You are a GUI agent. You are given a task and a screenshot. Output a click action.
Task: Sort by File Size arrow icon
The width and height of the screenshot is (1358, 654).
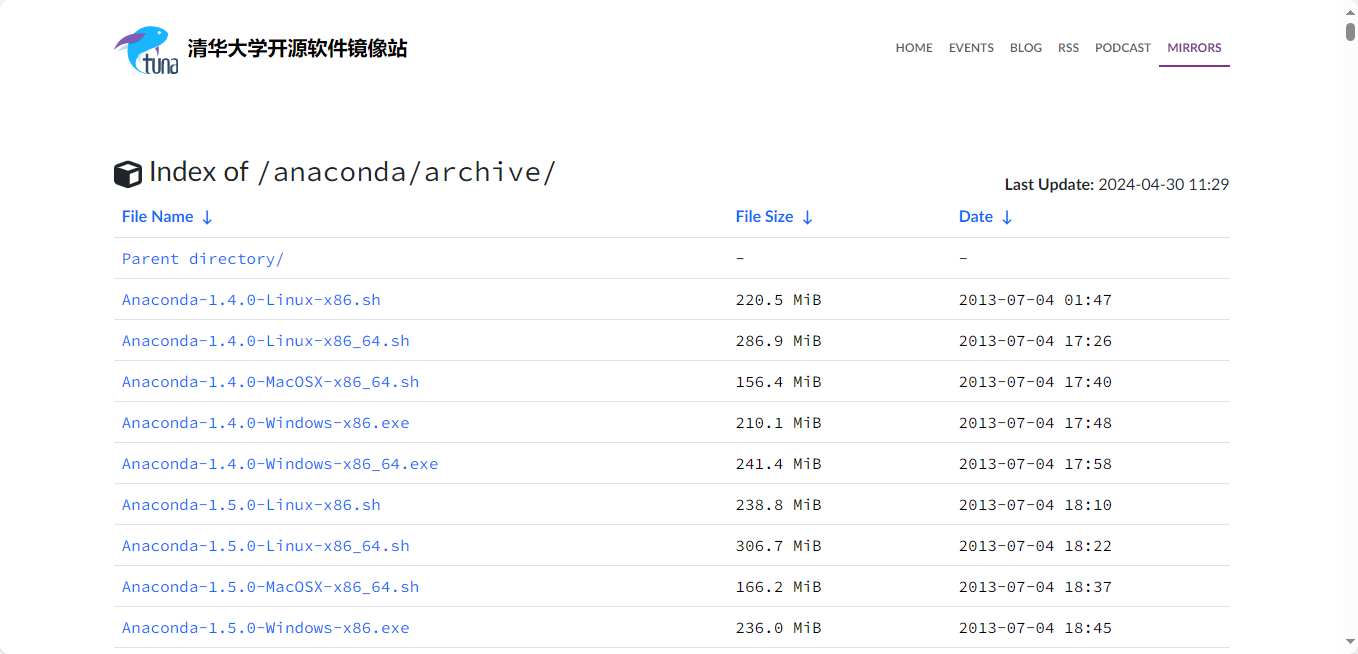point(807,217)
